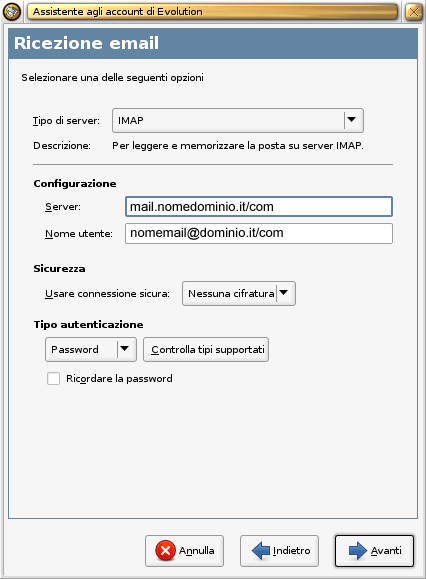Enable the Ricordare la password checkbox
Image resolution: width=426 pixels, height=579 pixels.
pyautogui.click(x=54, y=378)
